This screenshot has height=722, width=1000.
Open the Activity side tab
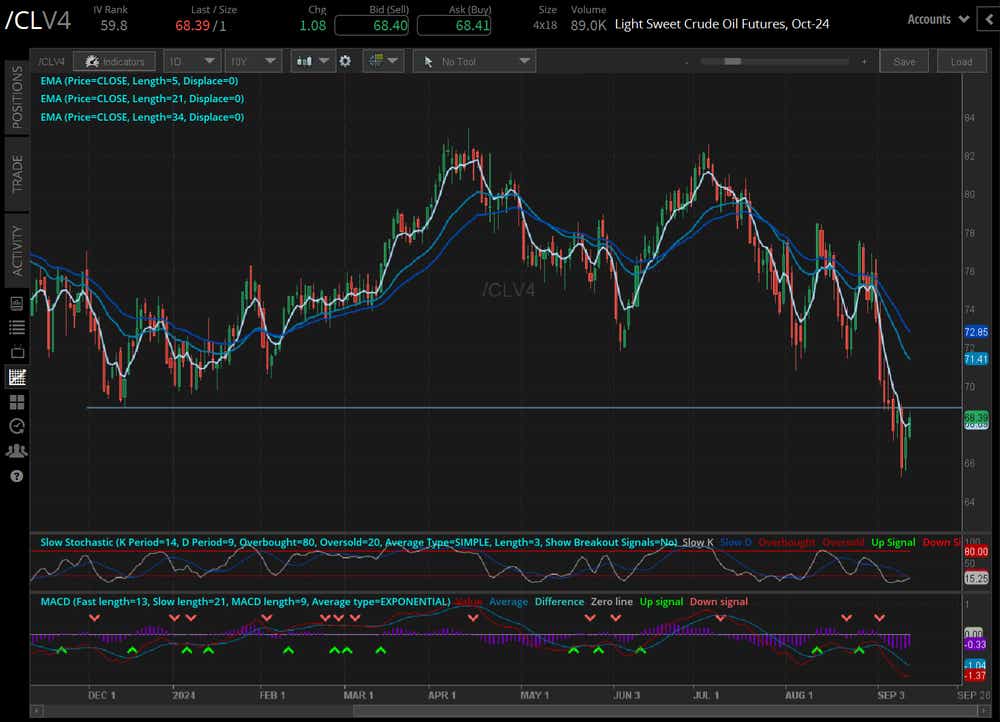(x=16, y=250)
